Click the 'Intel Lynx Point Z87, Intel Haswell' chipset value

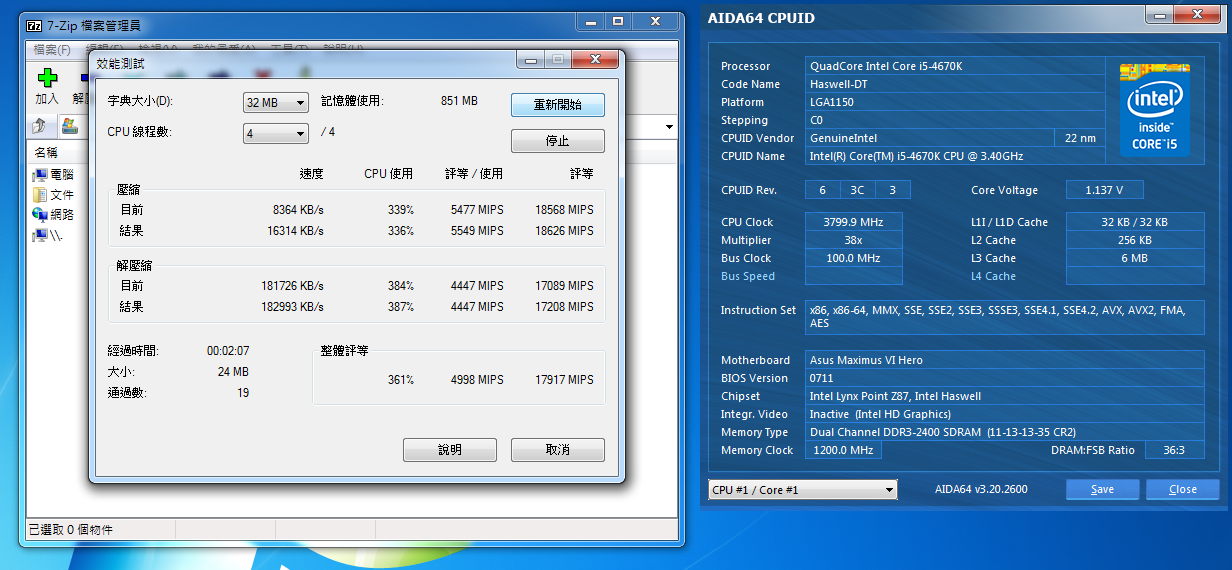click(895, 396)
